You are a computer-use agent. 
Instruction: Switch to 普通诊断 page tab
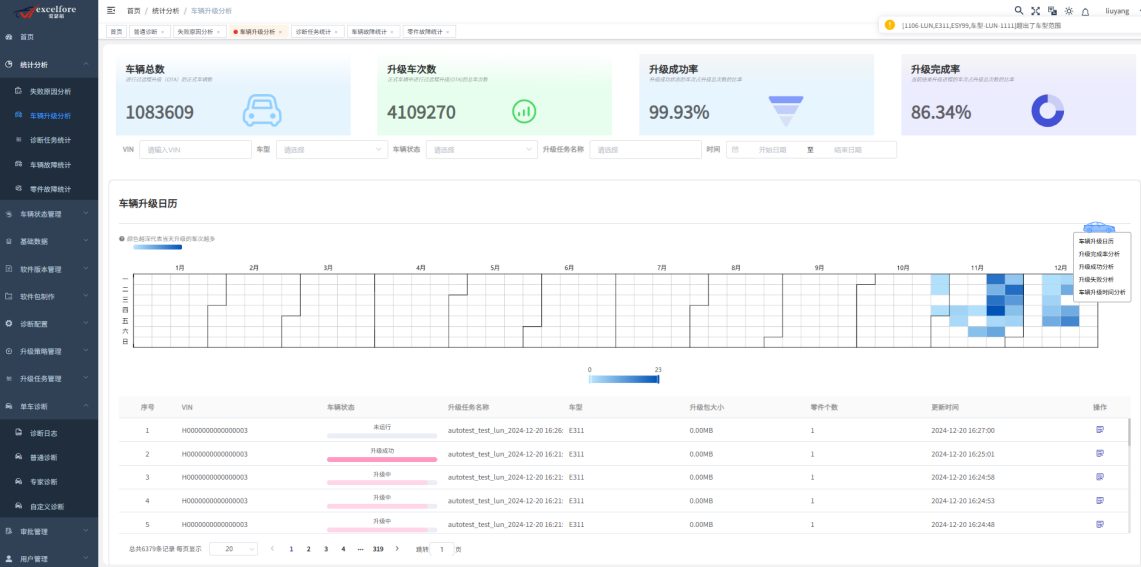(149, 32)
